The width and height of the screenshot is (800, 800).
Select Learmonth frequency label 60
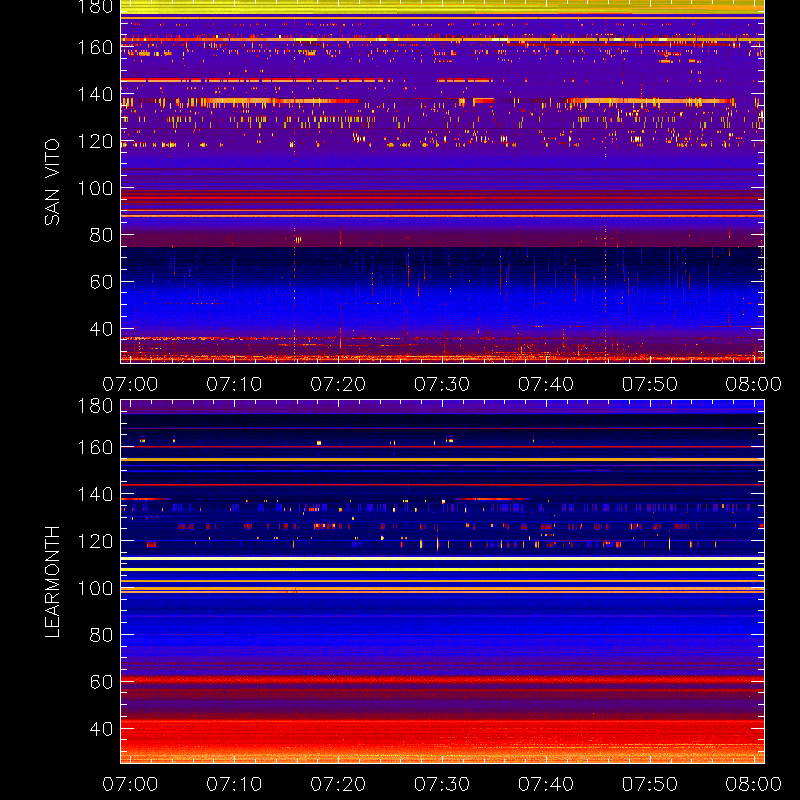click(x=101, y=682)
